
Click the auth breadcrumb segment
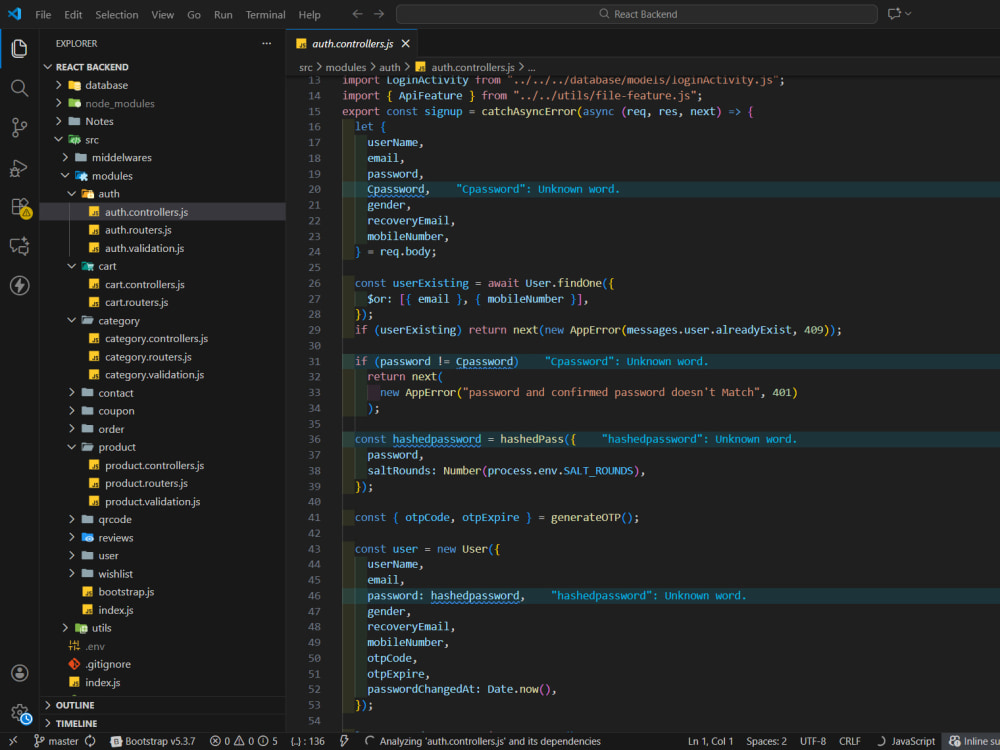pyautogui.click(x=390, y=67)
